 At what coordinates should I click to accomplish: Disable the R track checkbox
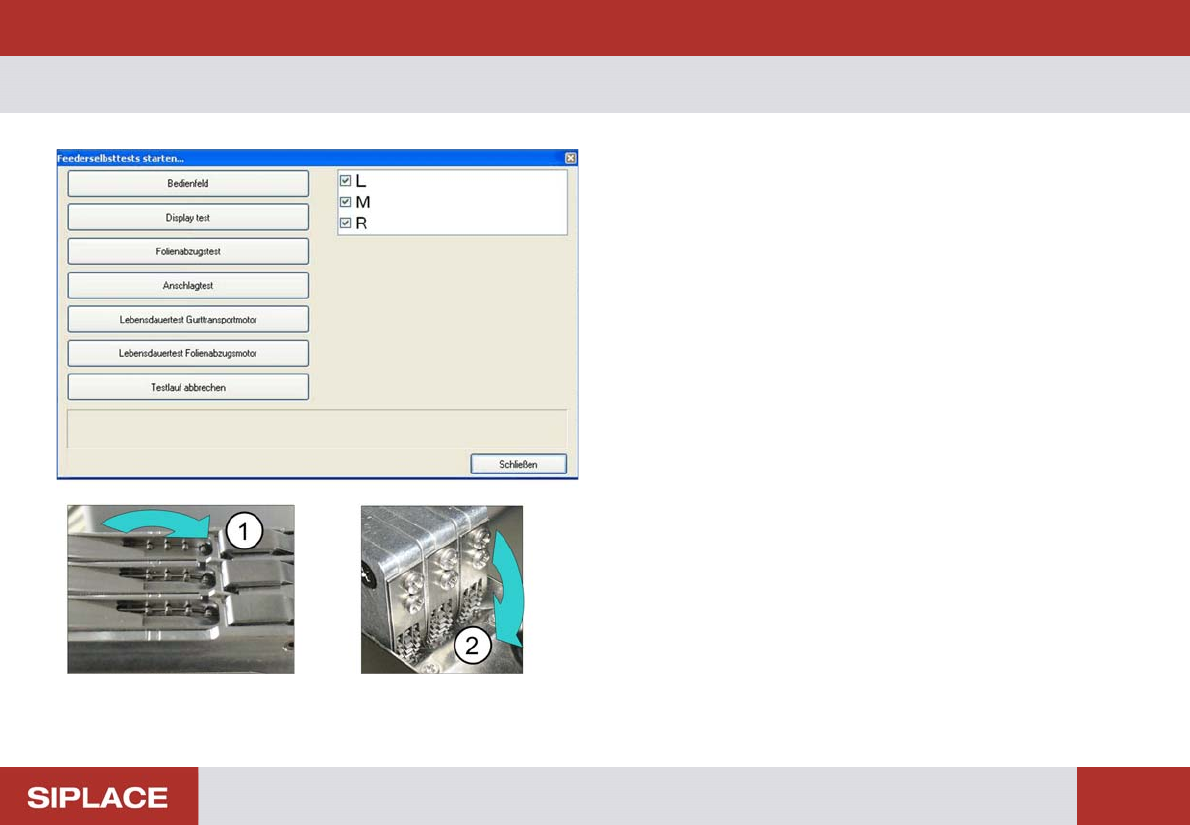345,223
